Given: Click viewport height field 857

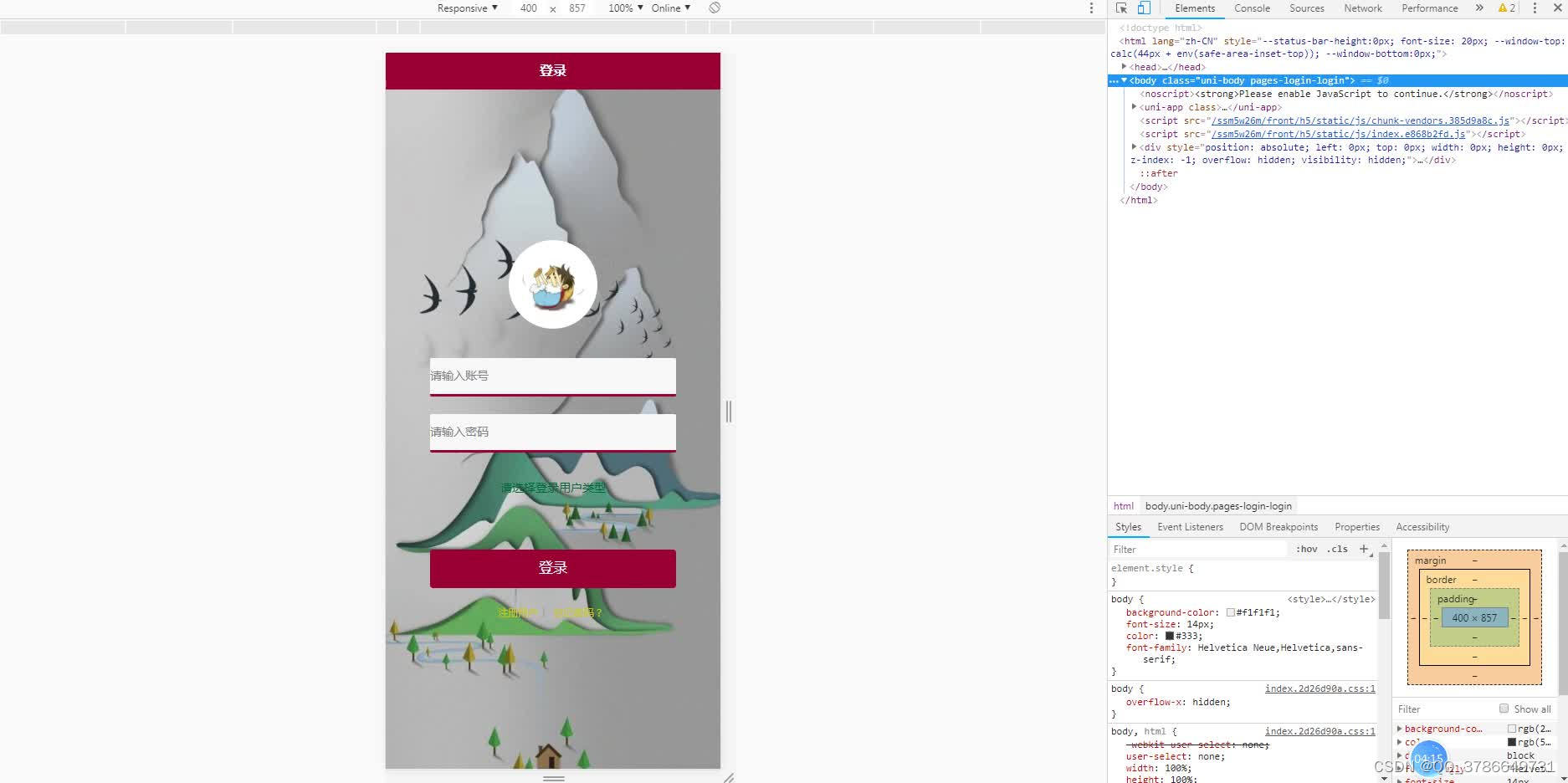Looking at the screenshot, I should [577, 8].
